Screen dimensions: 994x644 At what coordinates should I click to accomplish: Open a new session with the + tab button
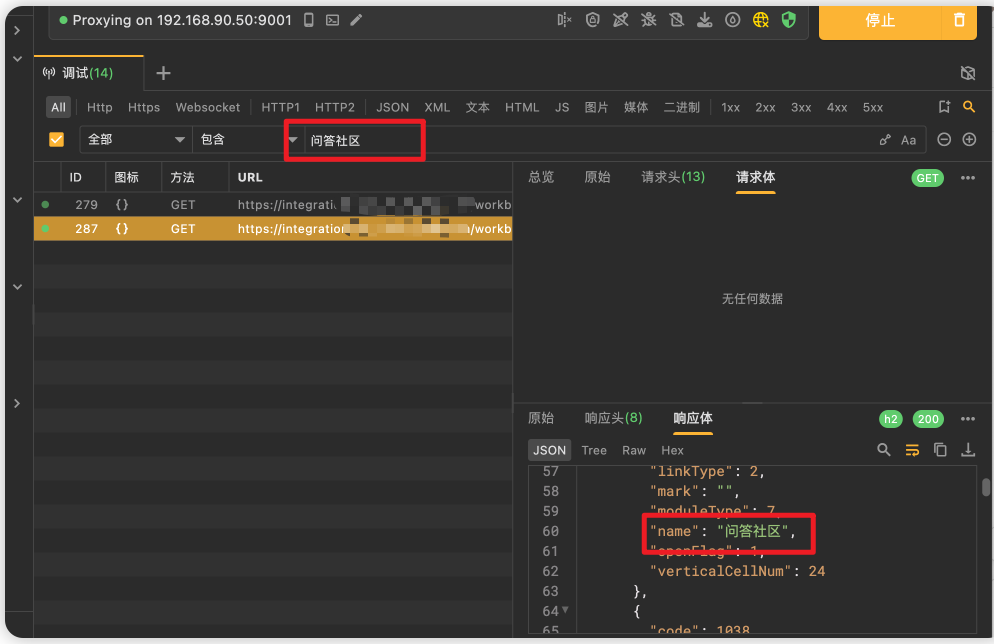[163, 72]
